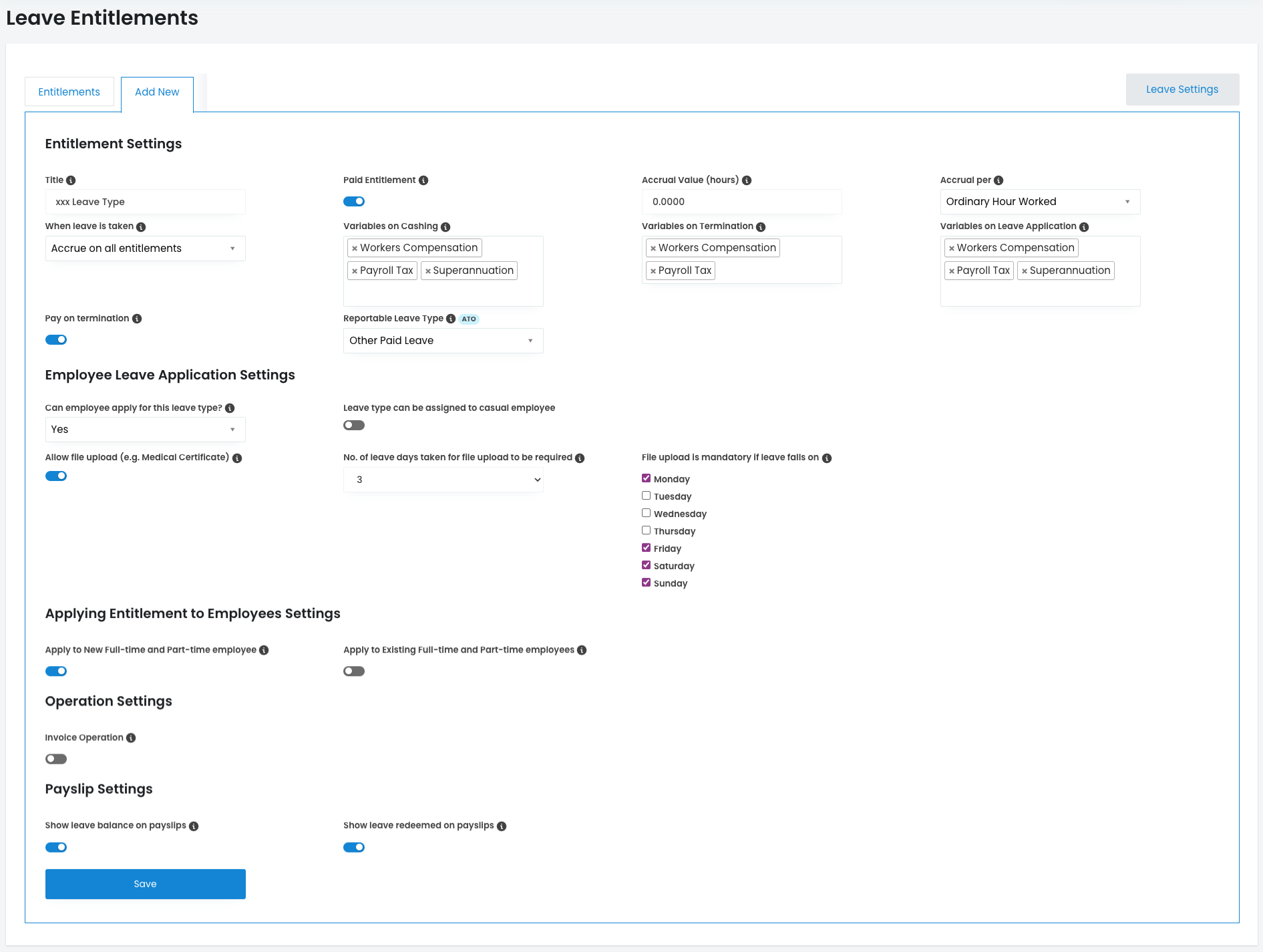Click info icon beside Show leave redeemed on payslips
Viewport: 1263px width, 952px height.
502,826
